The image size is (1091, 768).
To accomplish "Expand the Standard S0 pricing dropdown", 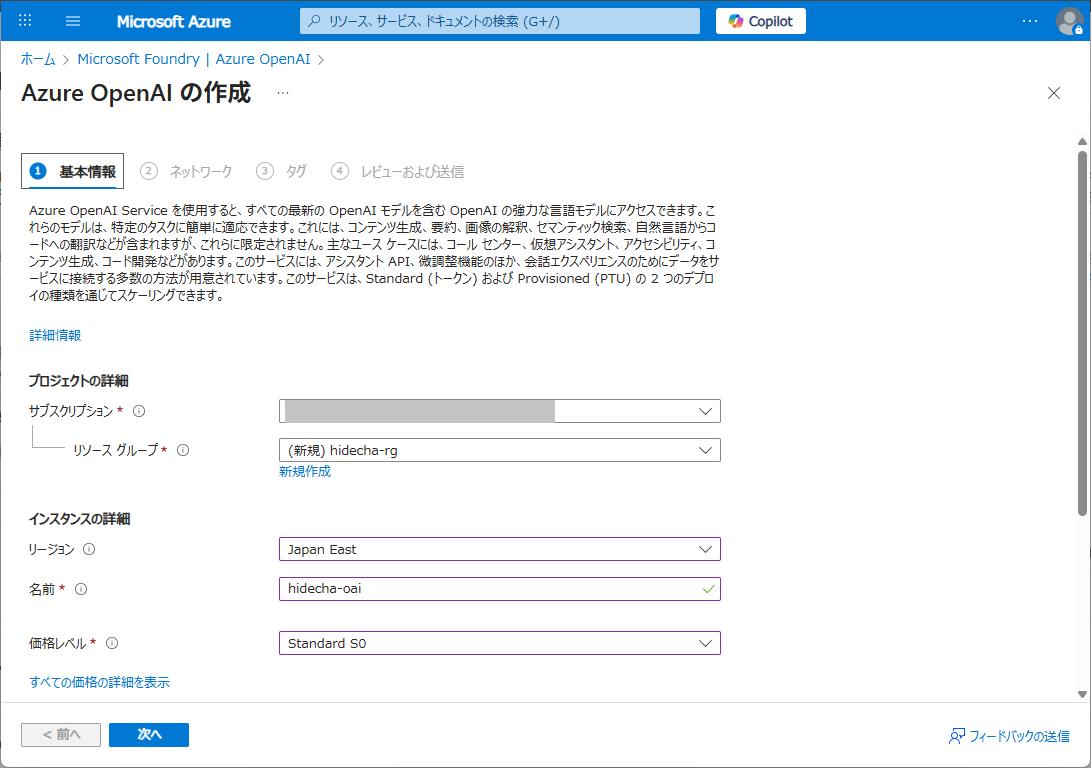I will point(500,643).
